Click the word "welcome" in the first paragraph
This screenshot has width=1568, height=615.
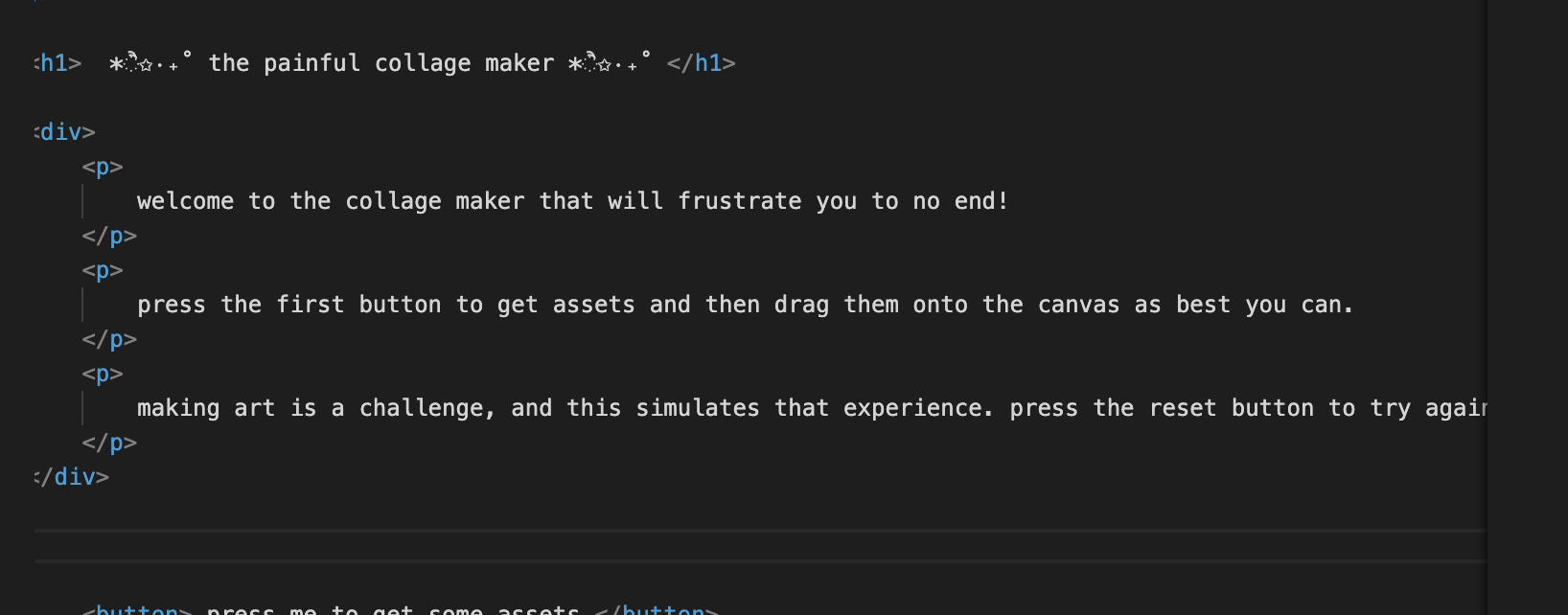click(185, 201)
